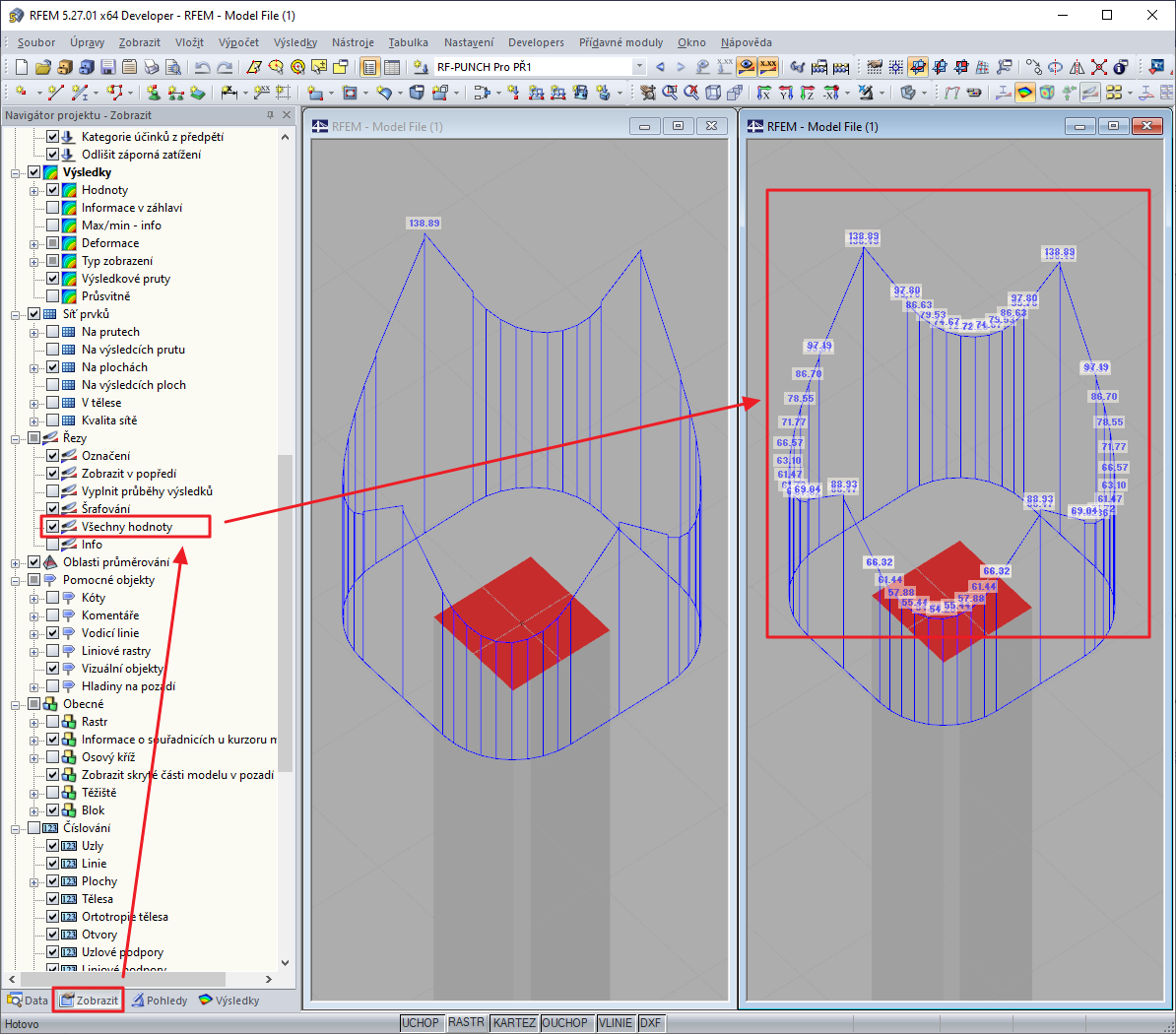This screenshot has height=1034, width=1176.
Task: Collapse the Číslování tree node
Action: click(x=15, y=828)
